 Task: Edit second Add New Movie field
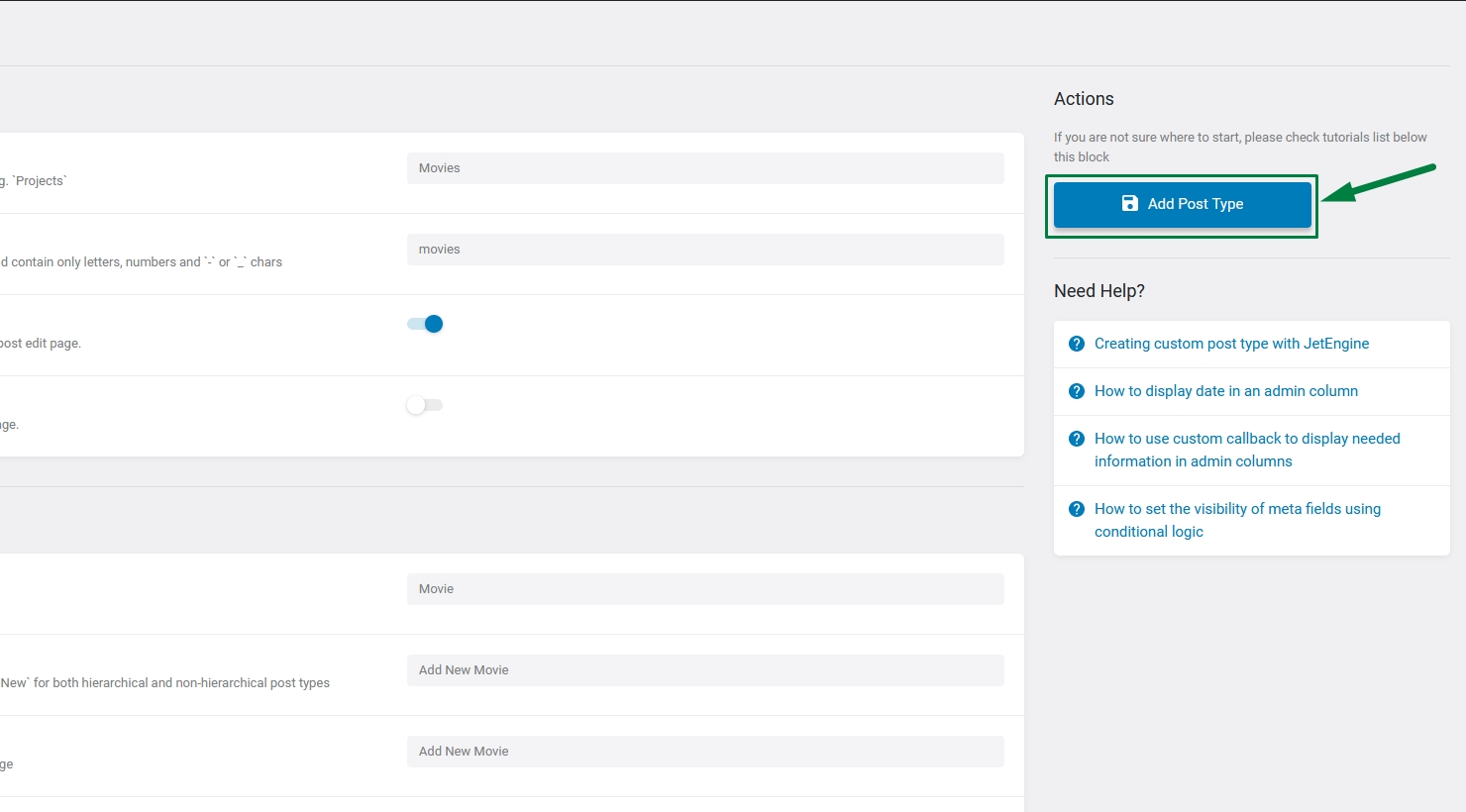pyautogui.click(x=705, y=752)
